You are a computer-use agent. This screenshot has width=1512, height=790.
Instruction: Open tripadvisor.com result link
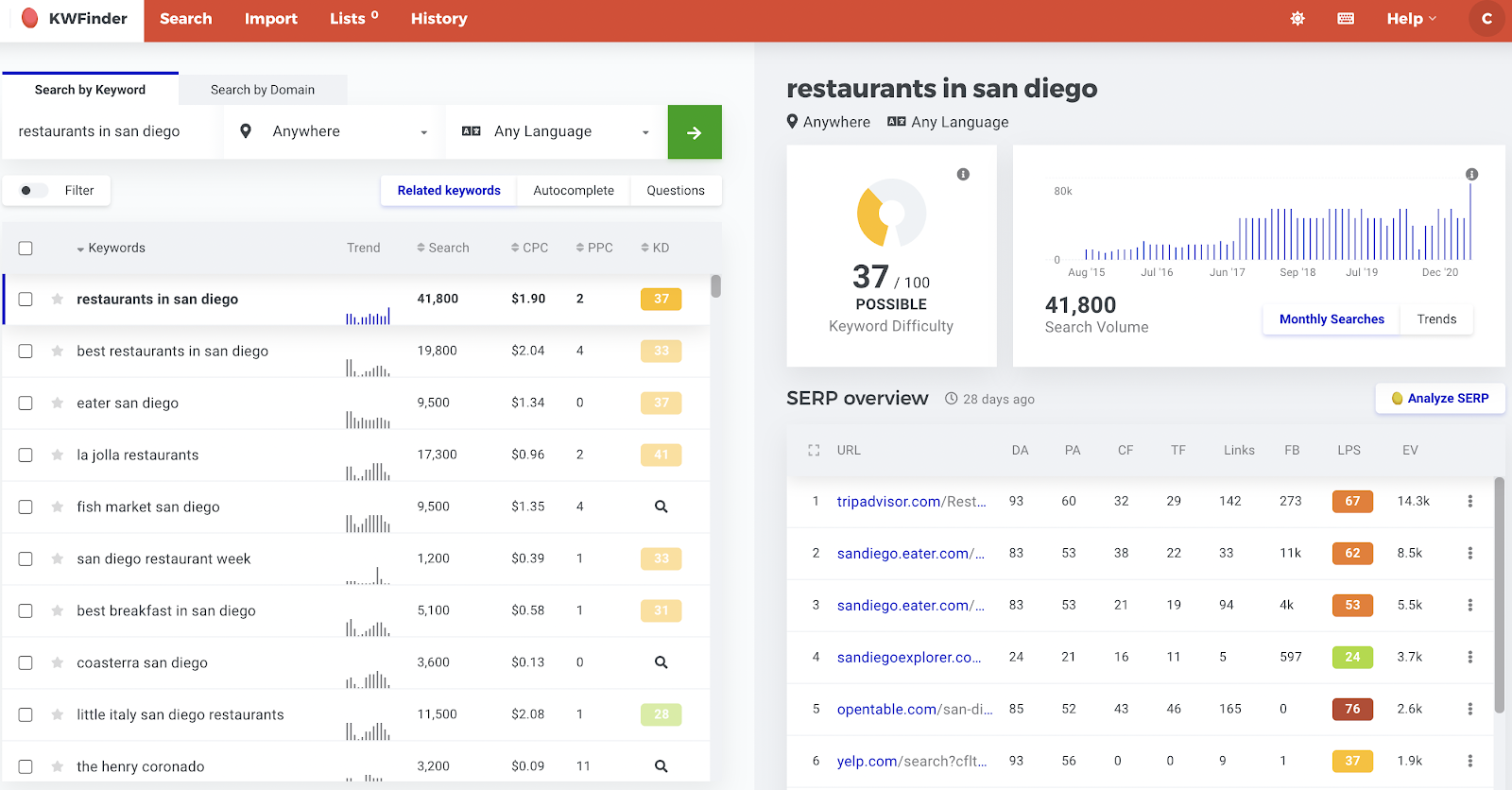[912, 502]
